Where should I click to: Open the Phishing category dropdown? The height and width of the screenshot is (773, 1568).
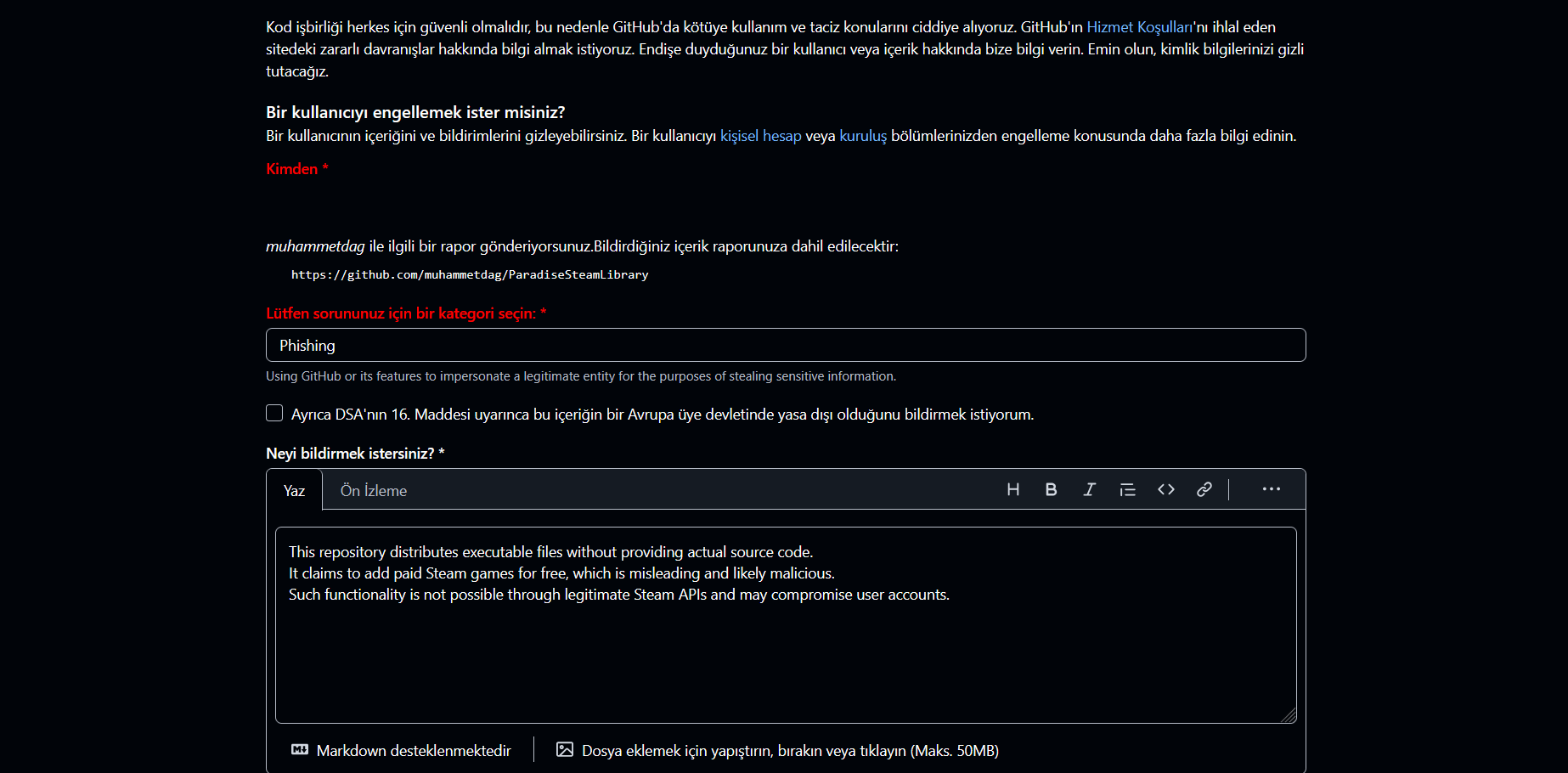tap(786, 345)
